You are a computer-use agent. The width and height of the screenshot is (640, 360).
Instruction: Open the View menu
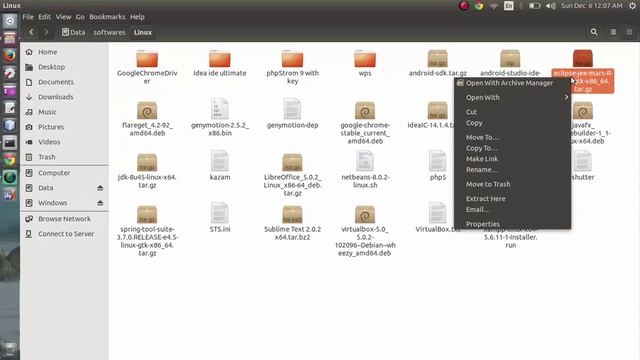point(63,17)
